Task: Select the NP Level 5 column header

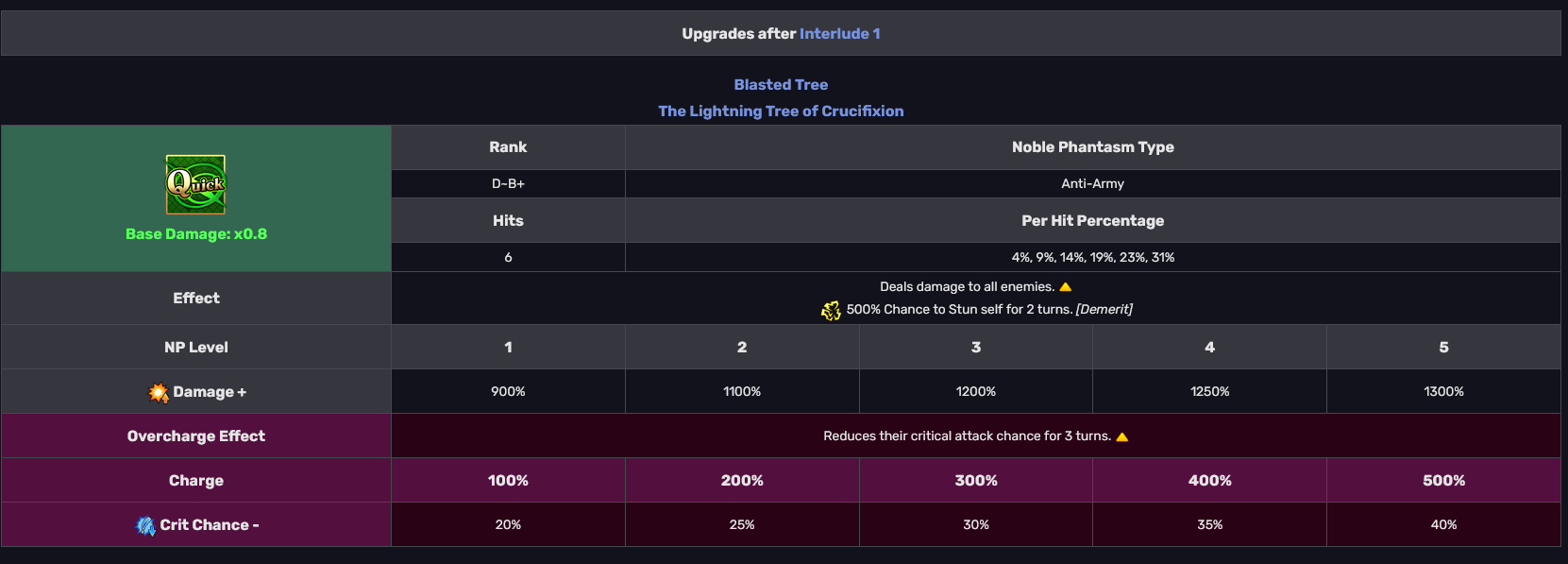Action: pos(1443,347)
